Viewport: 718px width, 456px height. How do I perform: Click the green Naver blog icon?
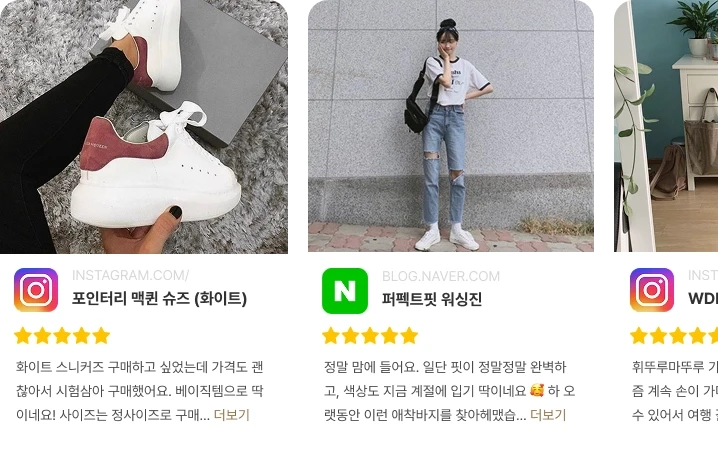point(345,291)
